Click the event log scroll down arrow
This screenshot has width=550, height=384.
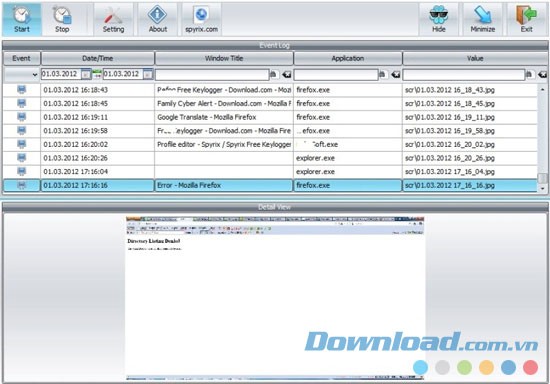point(542,189)
